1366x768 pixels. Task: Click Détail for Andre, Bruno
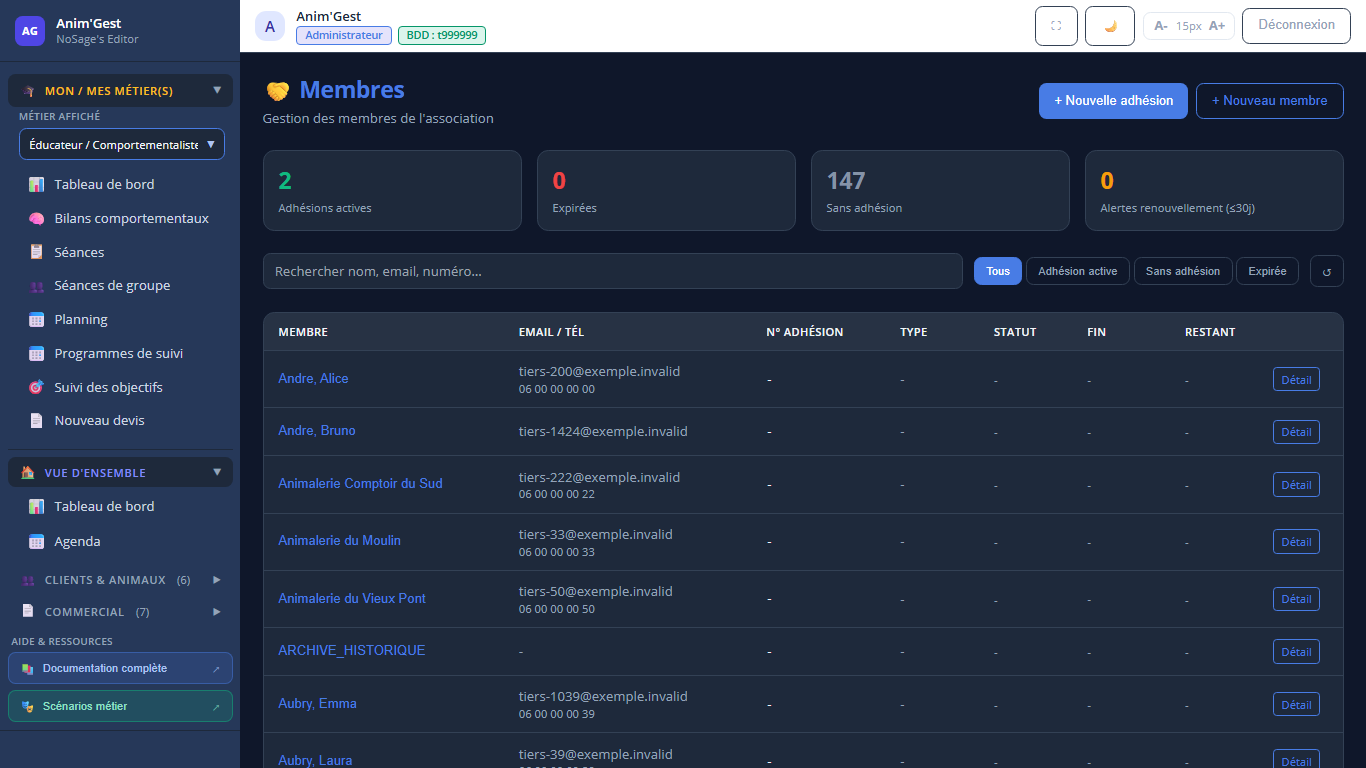[1296, 432]
